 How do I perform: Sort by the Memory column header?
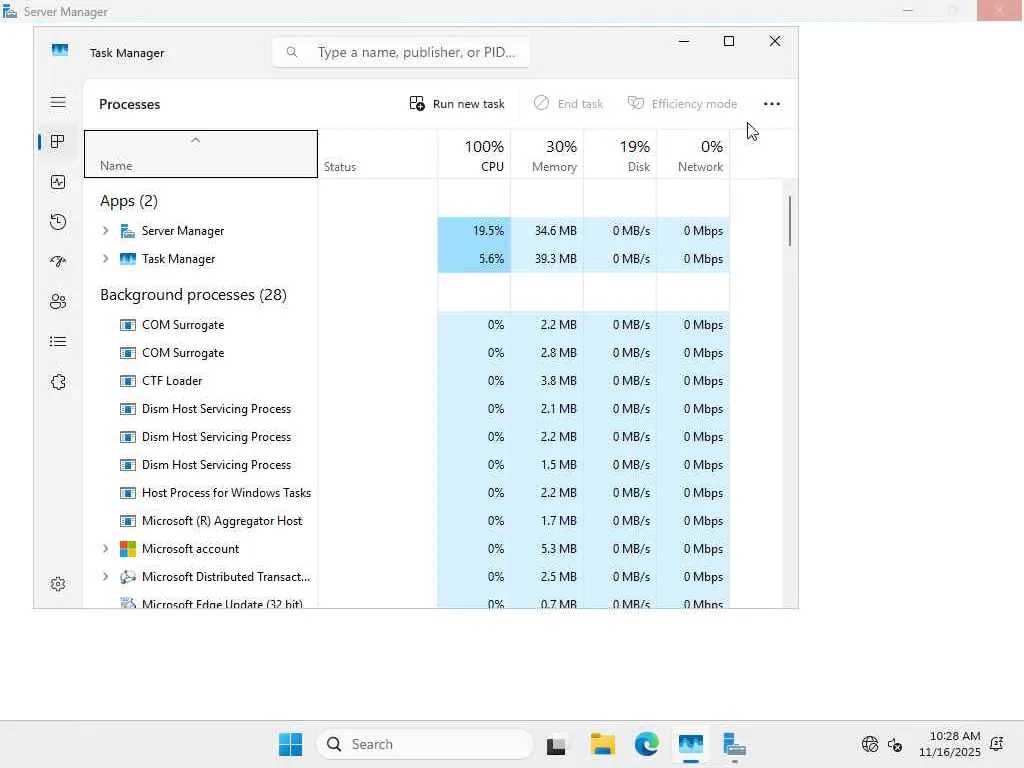[547, 154]
